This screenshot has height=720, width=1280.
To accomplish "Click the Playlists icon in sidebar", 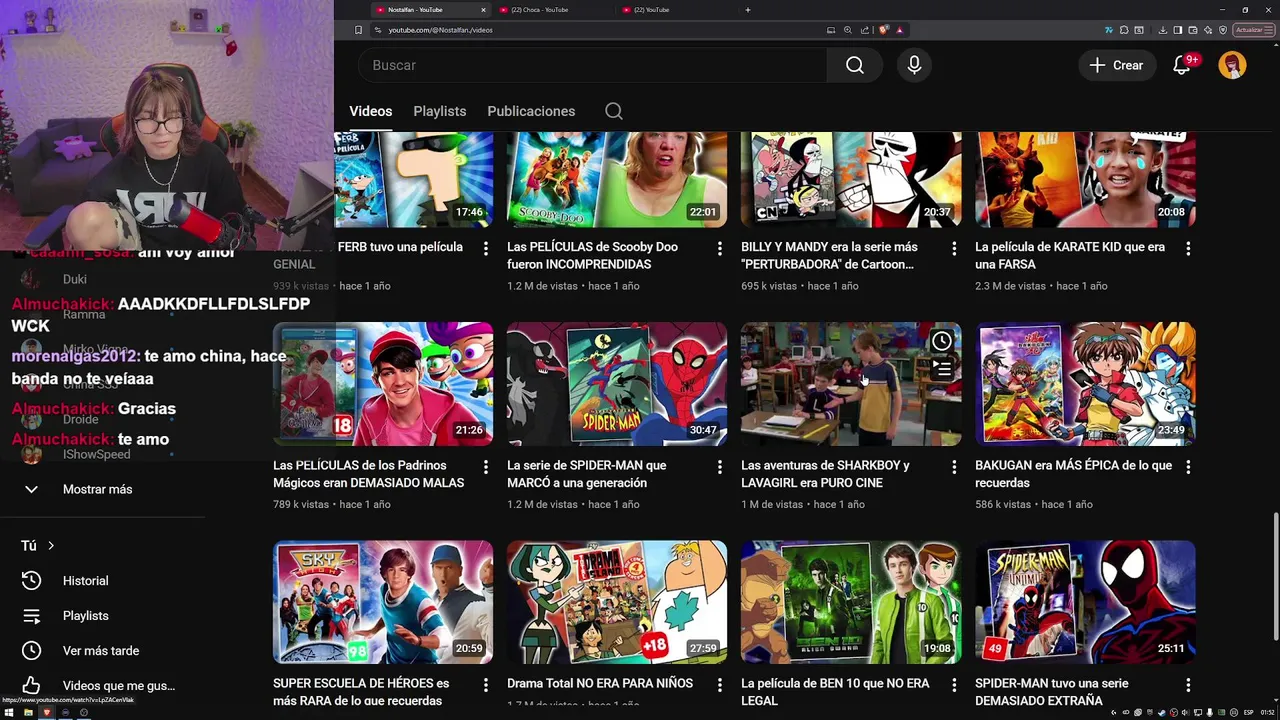I will (31, 616).
